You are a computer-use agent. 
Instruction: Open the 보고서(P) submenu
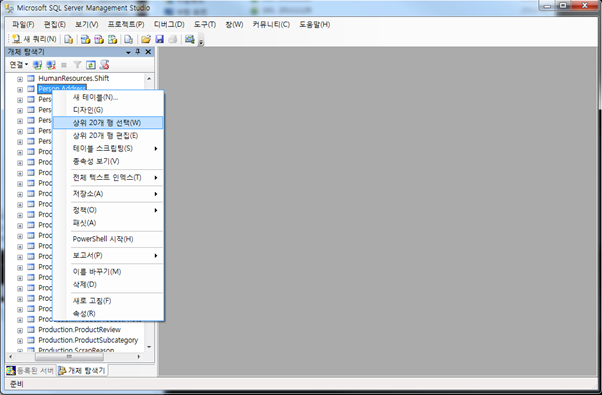pos(108,255)
